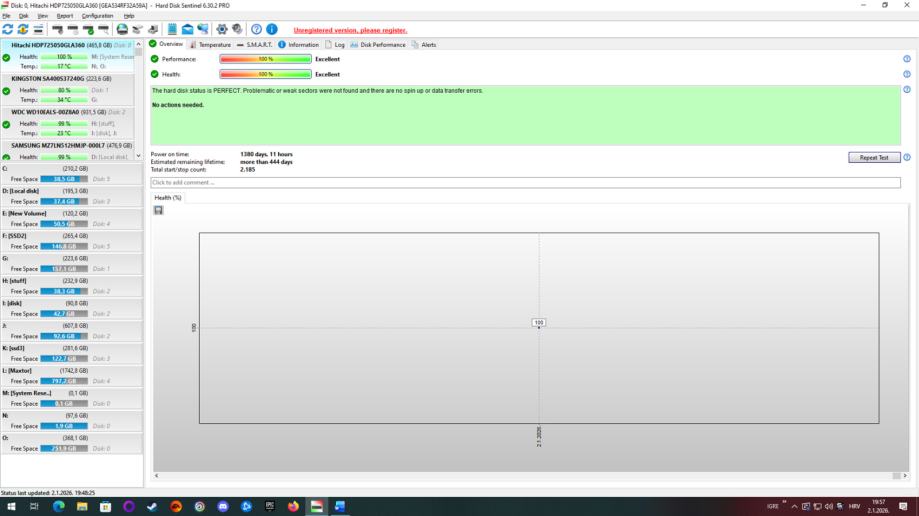Select the L: [Maxtor] partition
Screen dimensions: 919x516
(x=72, y=376)
